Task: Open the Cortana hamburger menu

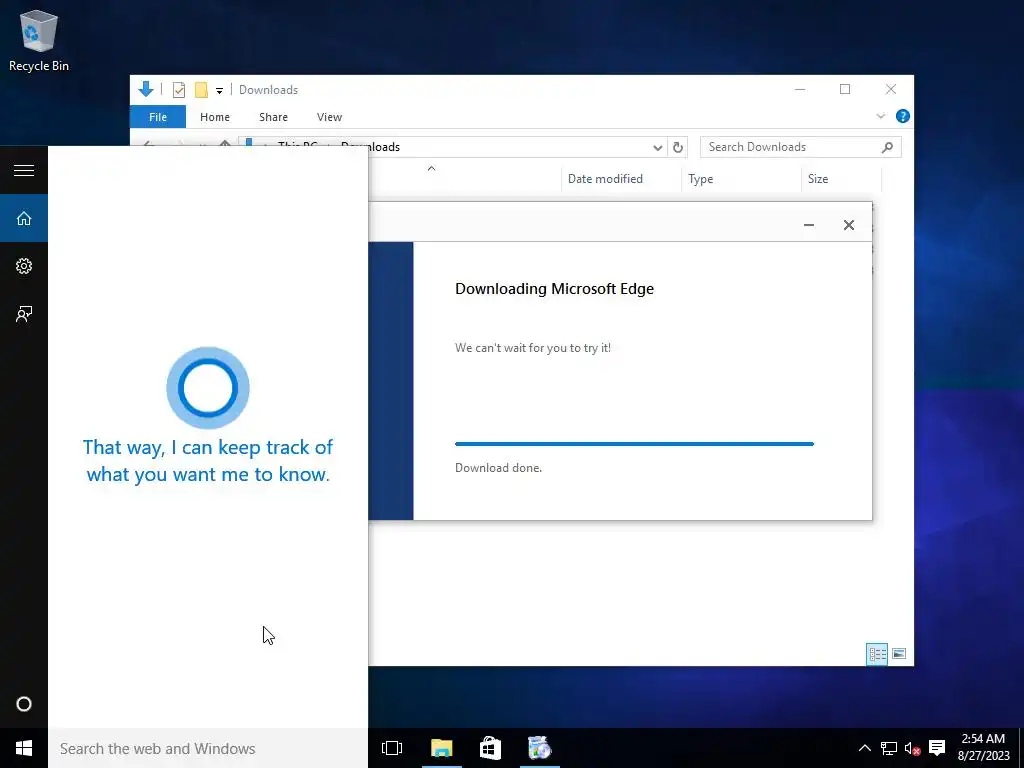Action: 24,170
